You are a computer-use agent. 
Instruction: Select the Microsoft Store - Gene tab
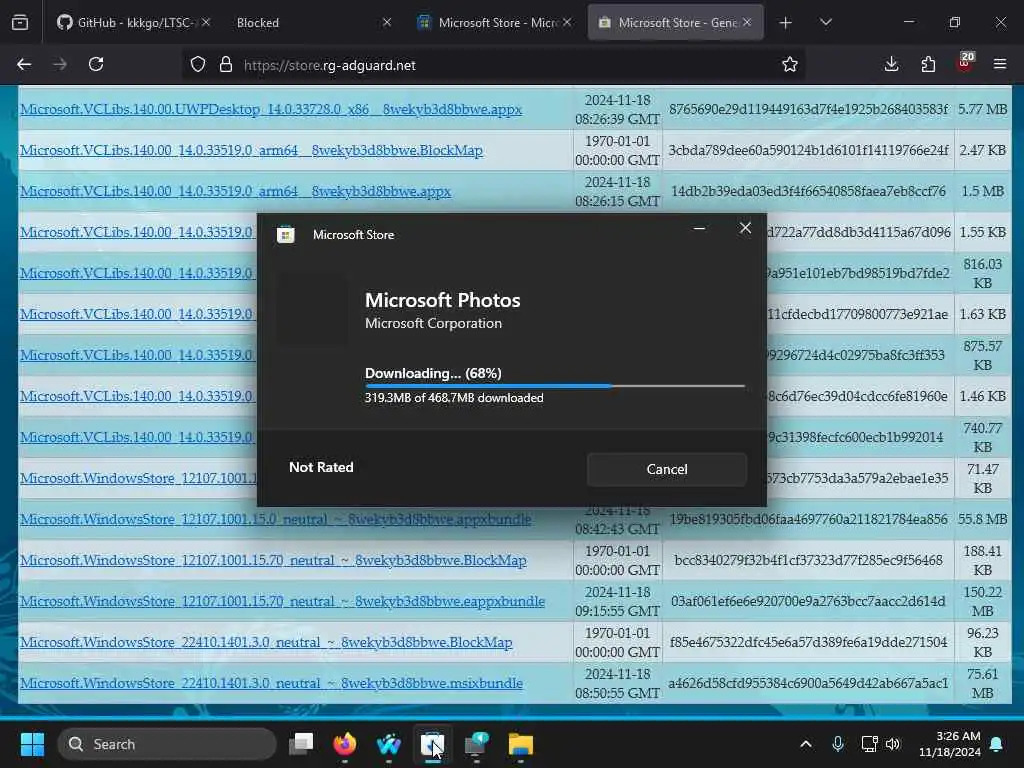click(x=675, y=23)
